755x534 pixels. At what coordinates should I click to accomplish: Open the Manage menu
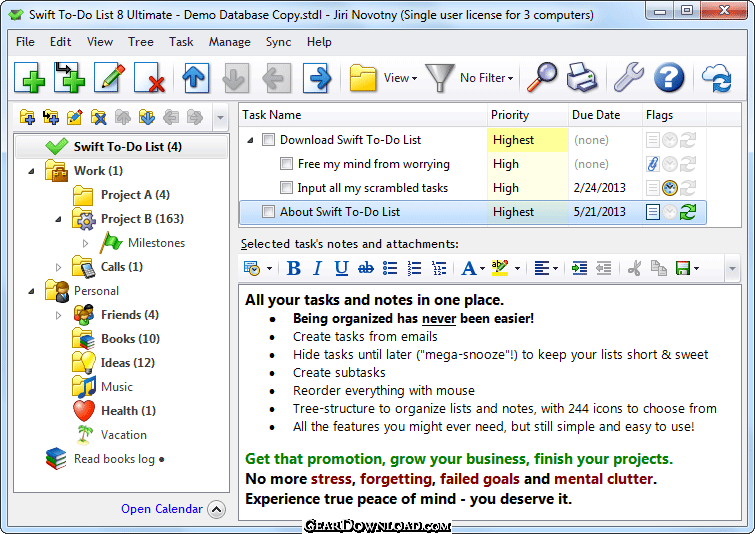[x=229, y=42]
